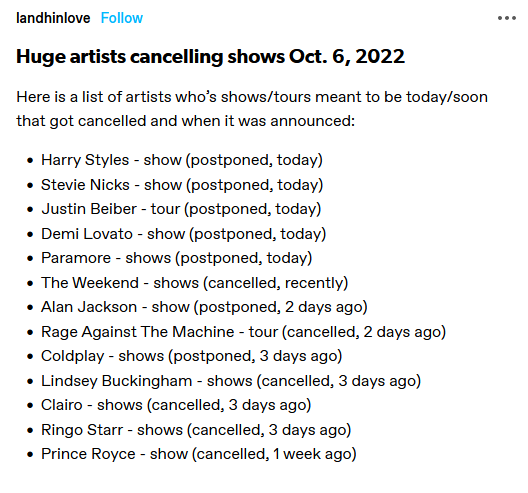Open the three-dot post options menu
This screenshot has width=528, height=493.
point(507,18)
